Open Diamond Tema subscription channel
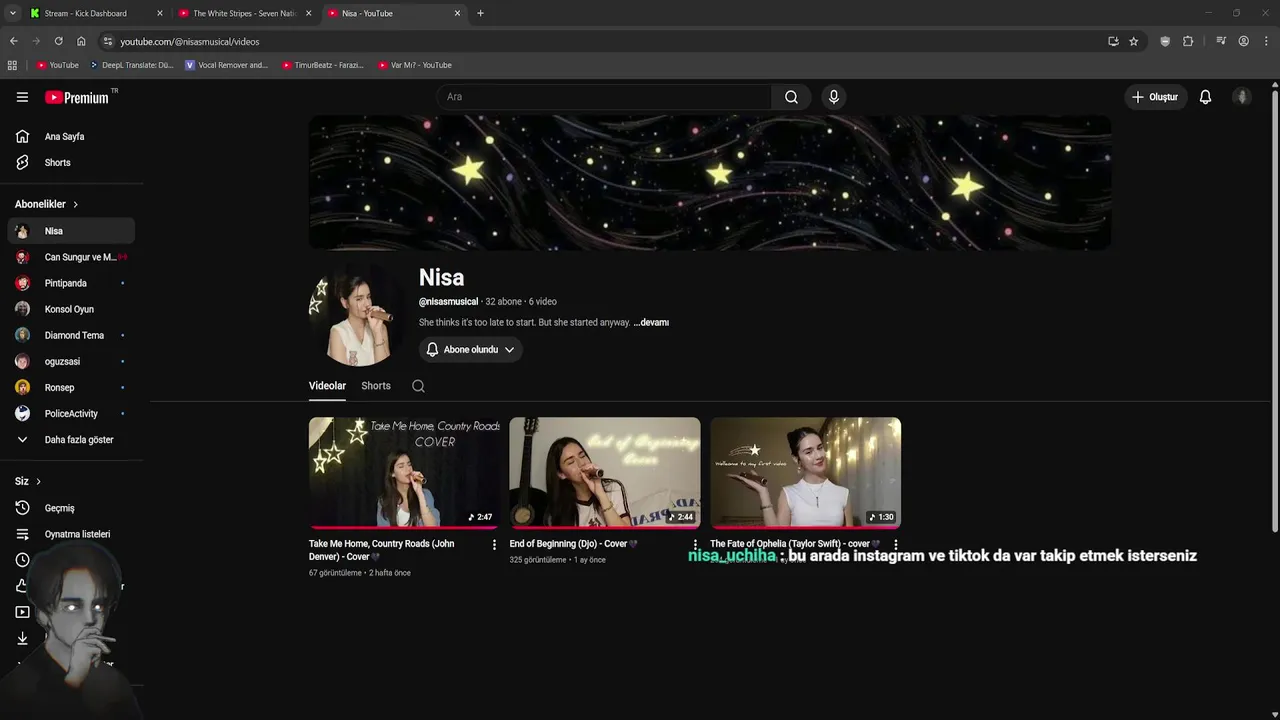This screenshot has width=1280, height=720. [70, 335]
